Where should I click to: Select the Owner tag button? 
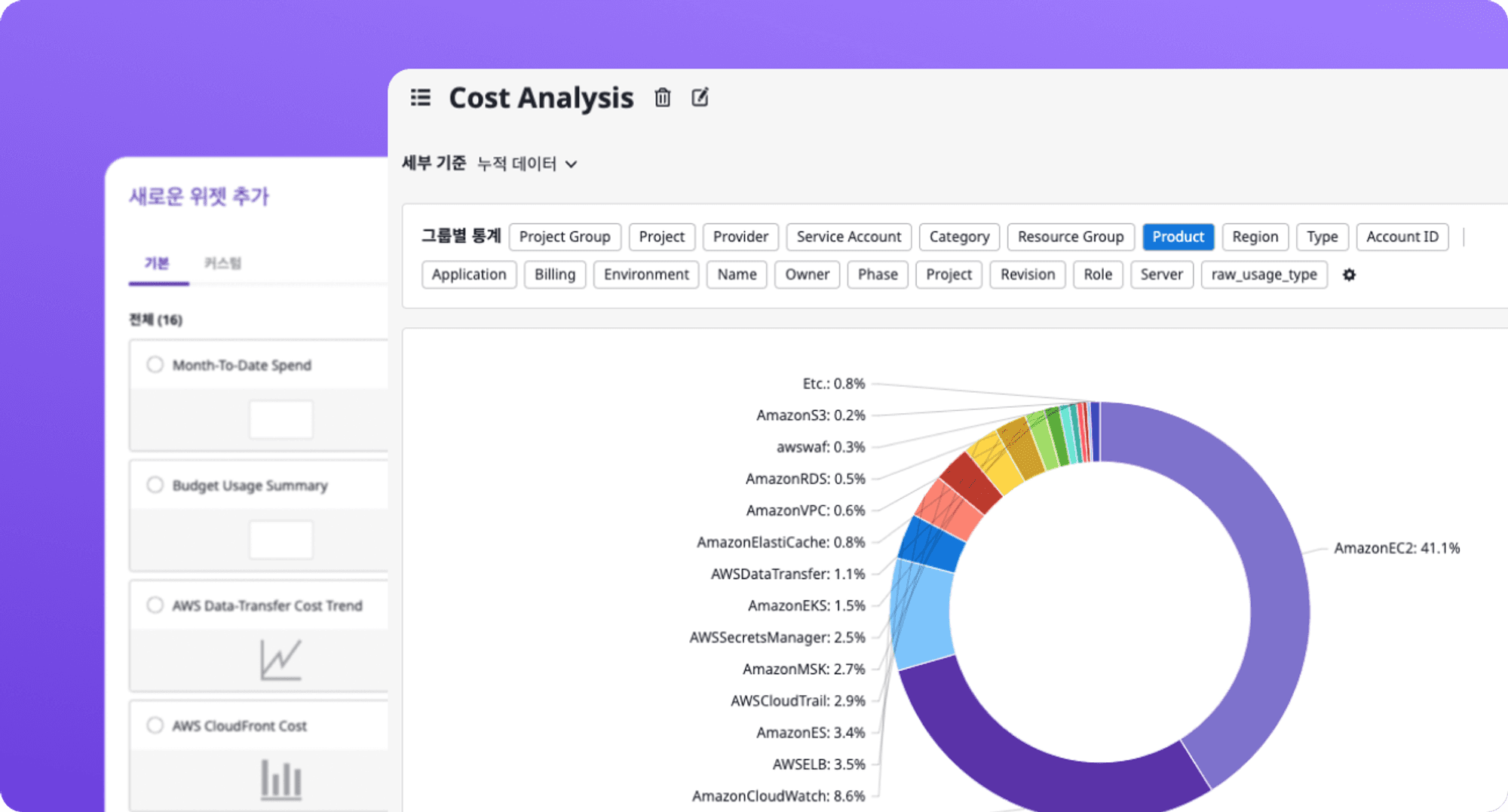pyautogui.click(x=807, y=274)
